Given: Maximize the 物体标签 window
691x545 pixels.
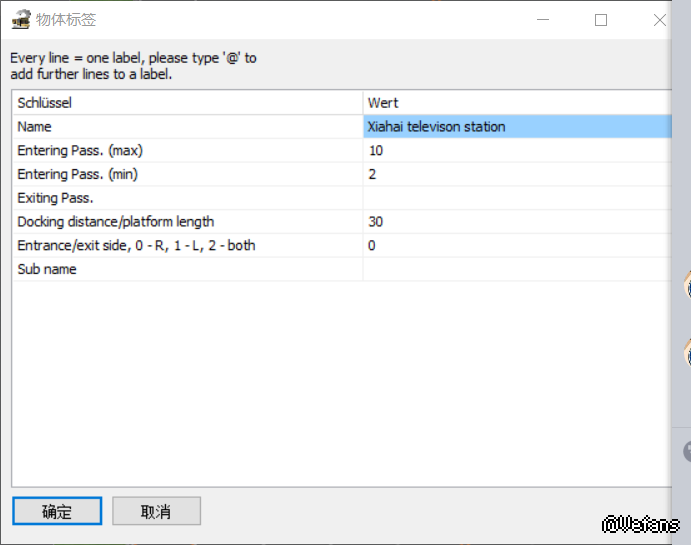Looking at the screenshot, I should pyautogui.click(x=601, y=20).
